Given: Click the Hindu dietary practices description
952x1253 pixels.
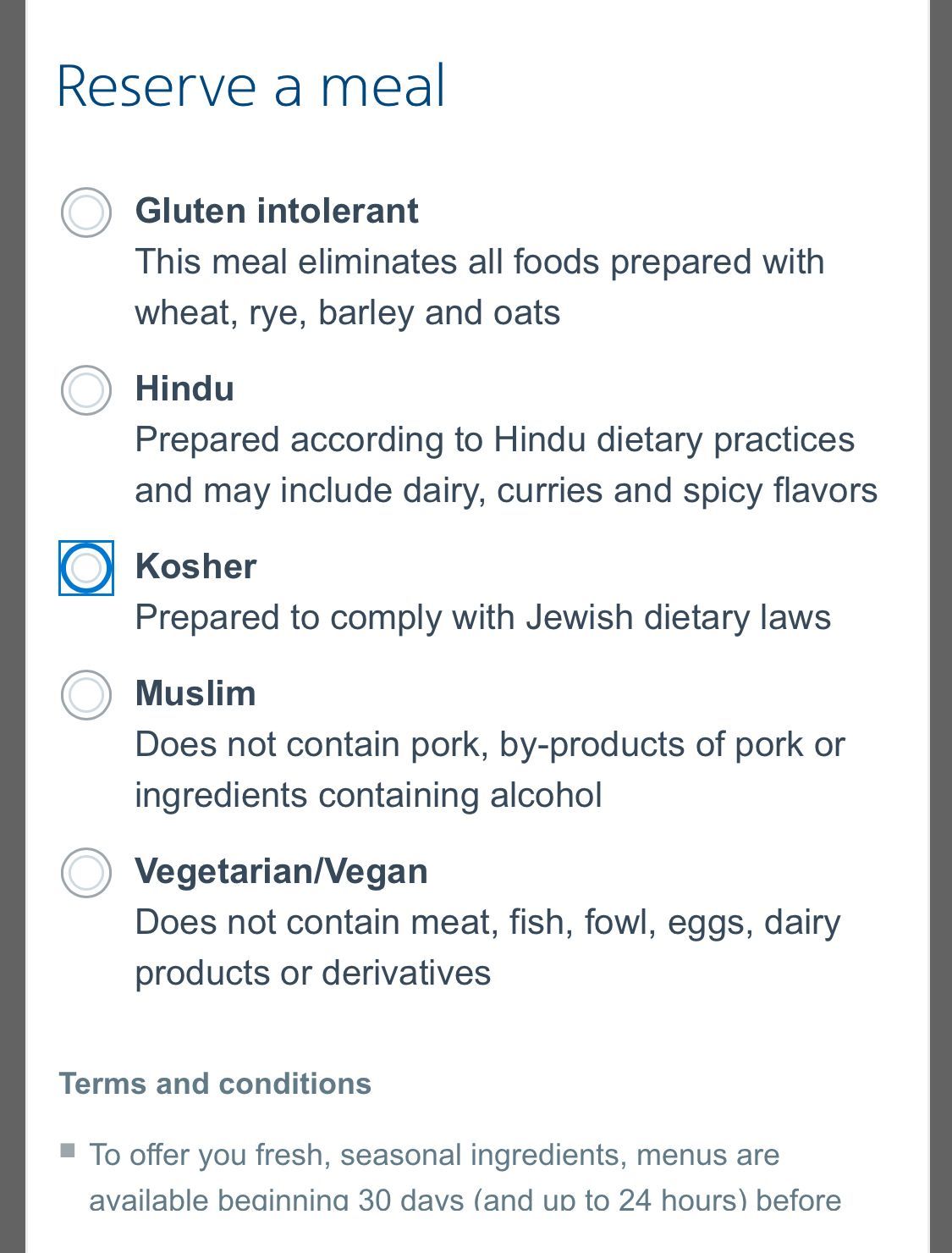Looking at the screenshot, I should (505, 465).
